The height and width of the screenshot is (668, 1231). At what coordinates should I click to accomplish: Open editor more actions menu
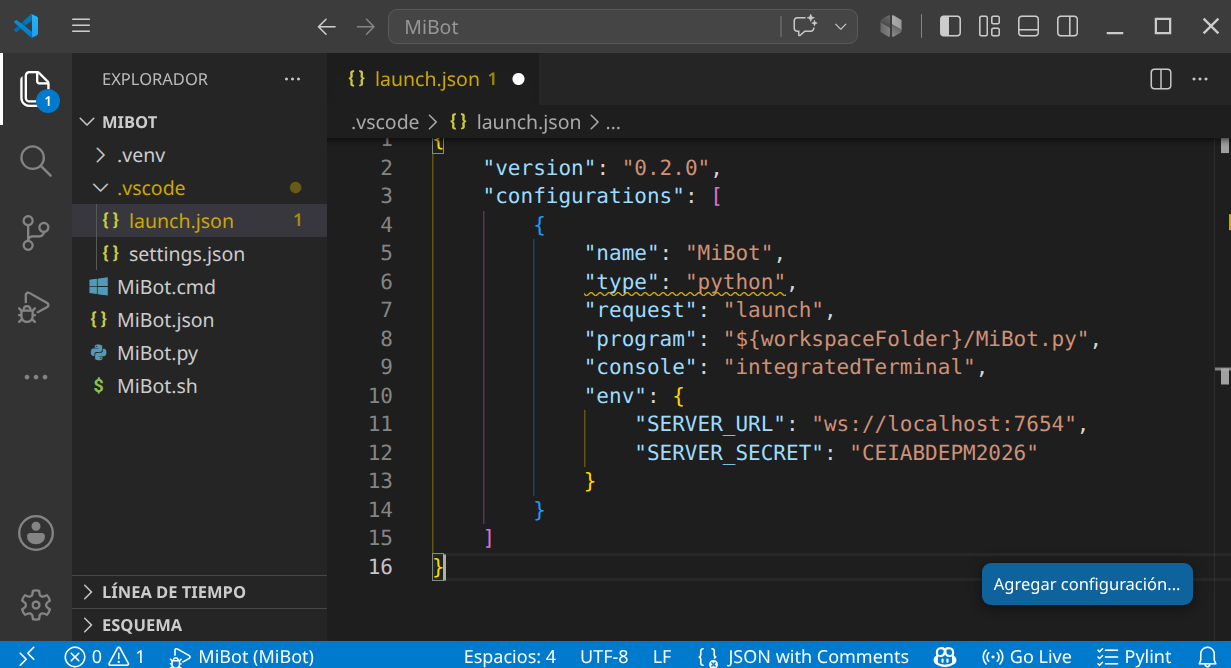click(1199, 79)
